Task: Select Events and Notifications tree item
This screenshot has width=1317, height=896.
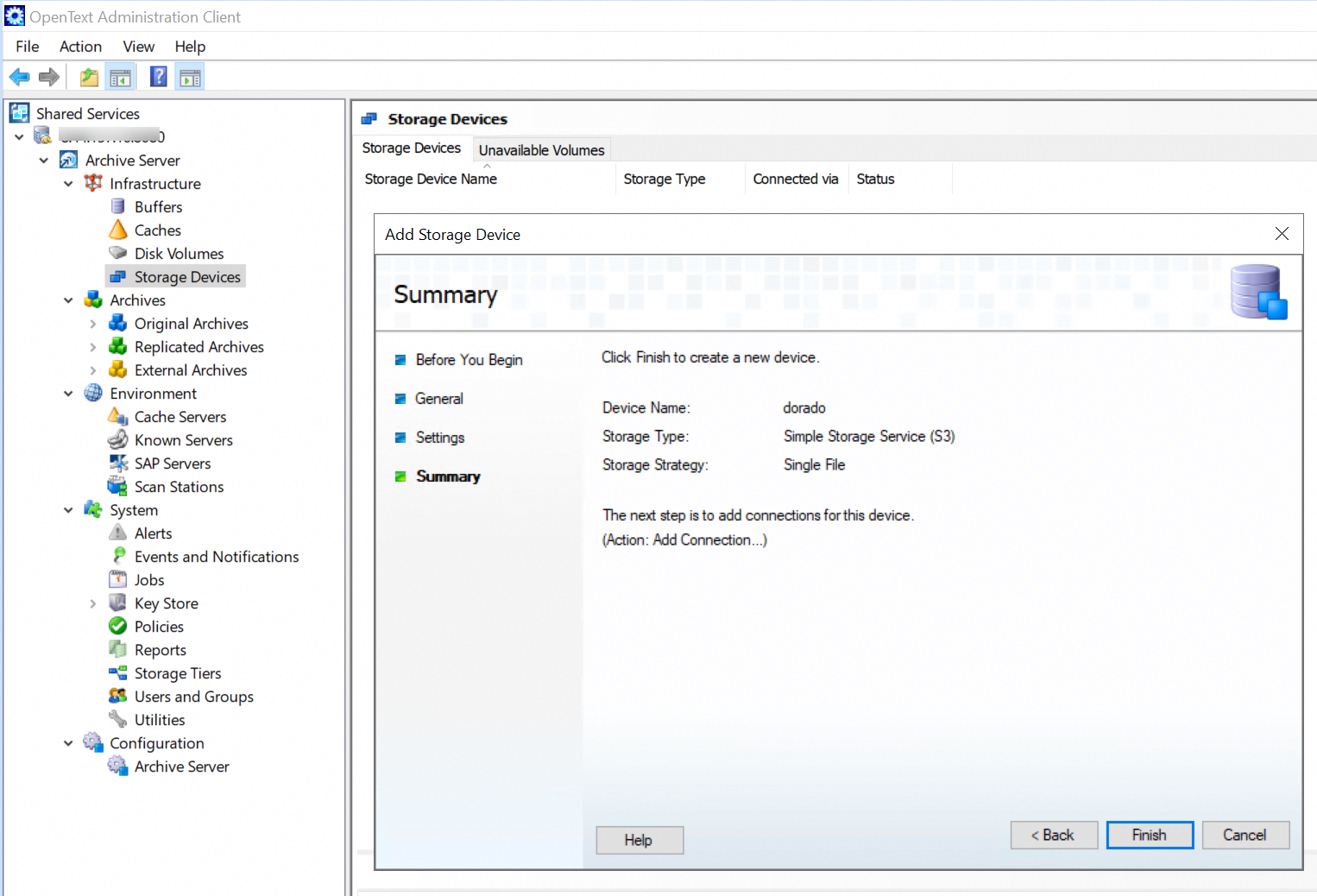Action: (217, 557)
